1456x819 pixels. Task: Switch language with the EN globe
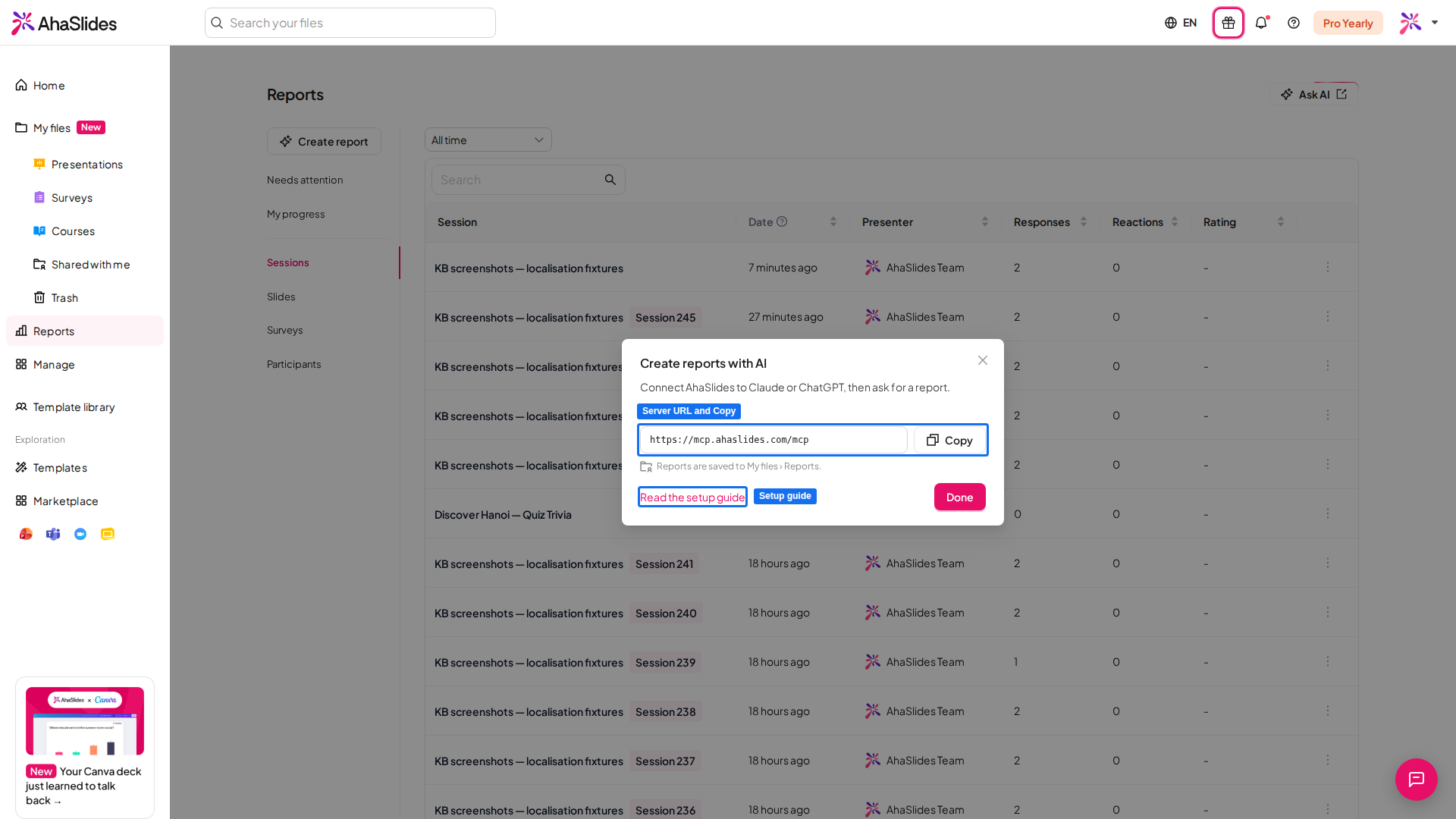[x=1181, y=23]
